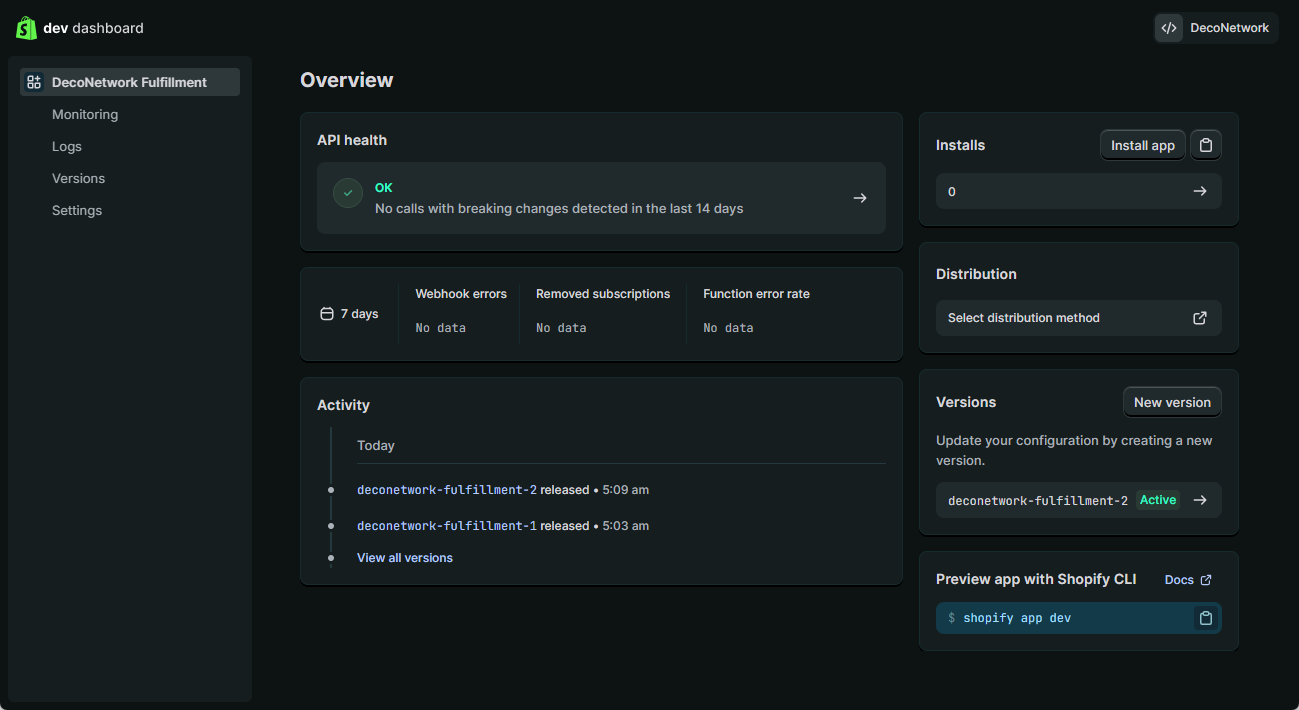This screenshot has height=710, width=1299.
Task: Open deconetwork-fulfillment-2 in Activity
Action: [447, 490]
